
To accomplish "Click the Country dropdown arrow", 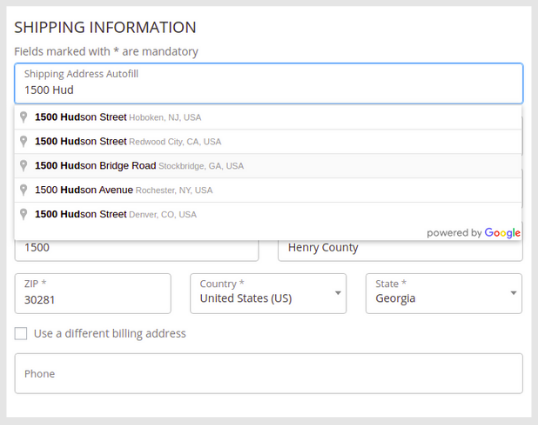I will (x=338, y=293).
